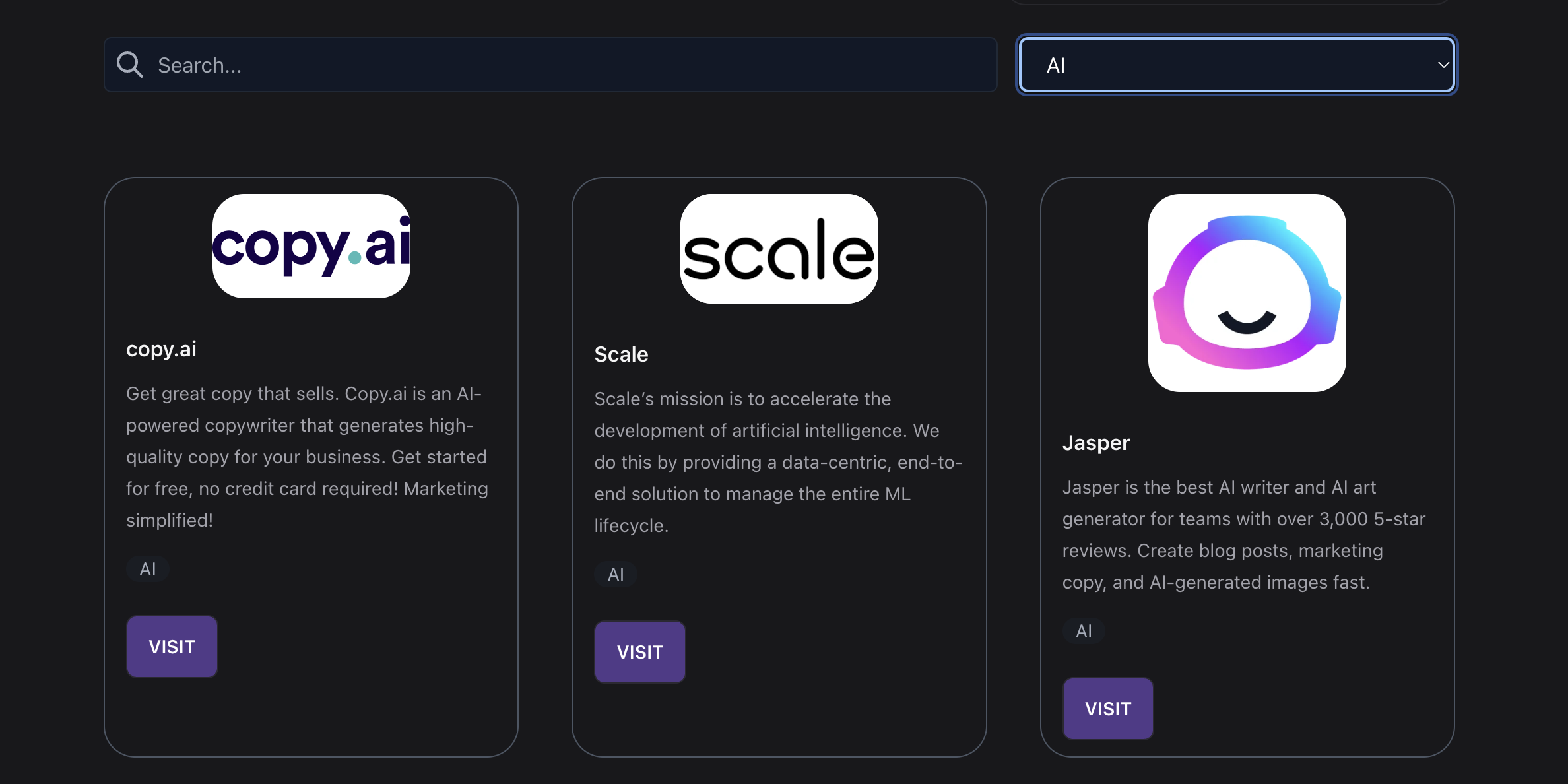1568x784 pixels.
Task: Click the copy.ai card title
Action: pyautogui.click(x=161, y=349)
